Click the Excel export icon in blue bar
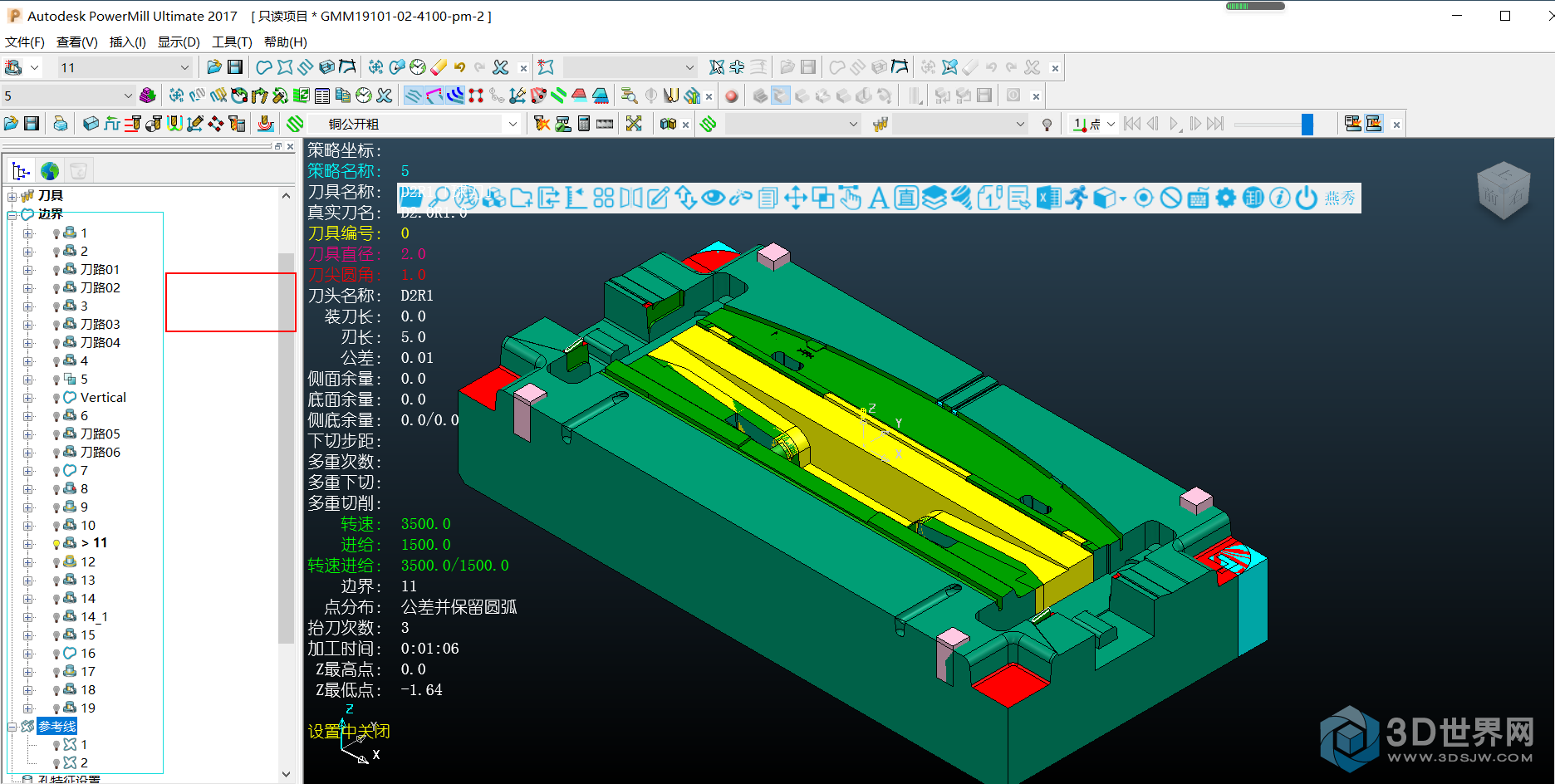Image resolution: width=1555 pixels, height=784 pixels. pyautogui.click(x=1048, y=198)
